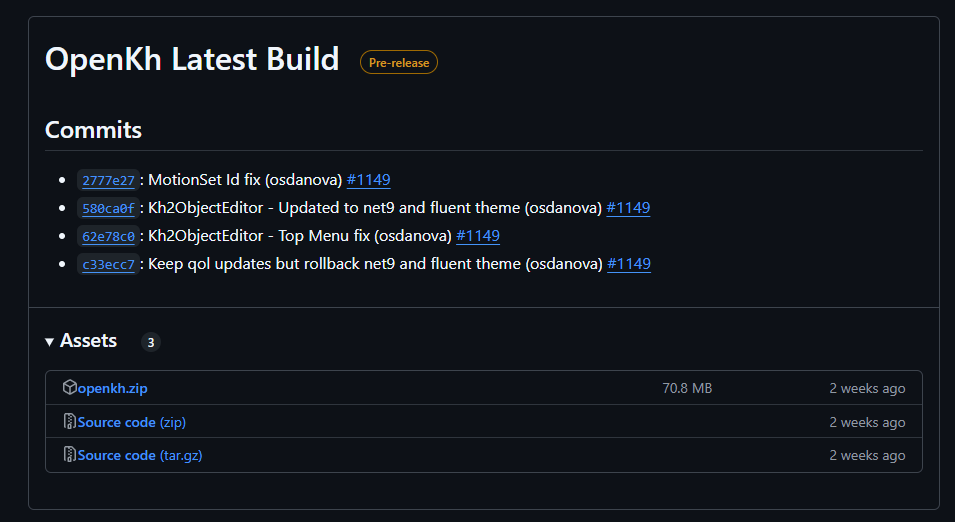955x522 pixels.
Task: Click the assets count badge showing 3
Action: pos(150,342)
